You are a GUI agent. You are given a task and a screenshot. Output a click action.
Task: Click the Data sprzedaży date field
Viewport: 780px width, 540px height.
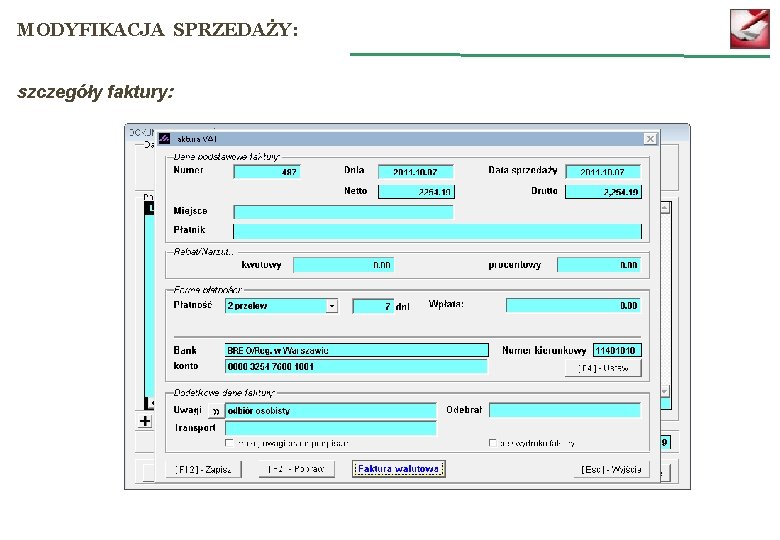click(603, 172)
